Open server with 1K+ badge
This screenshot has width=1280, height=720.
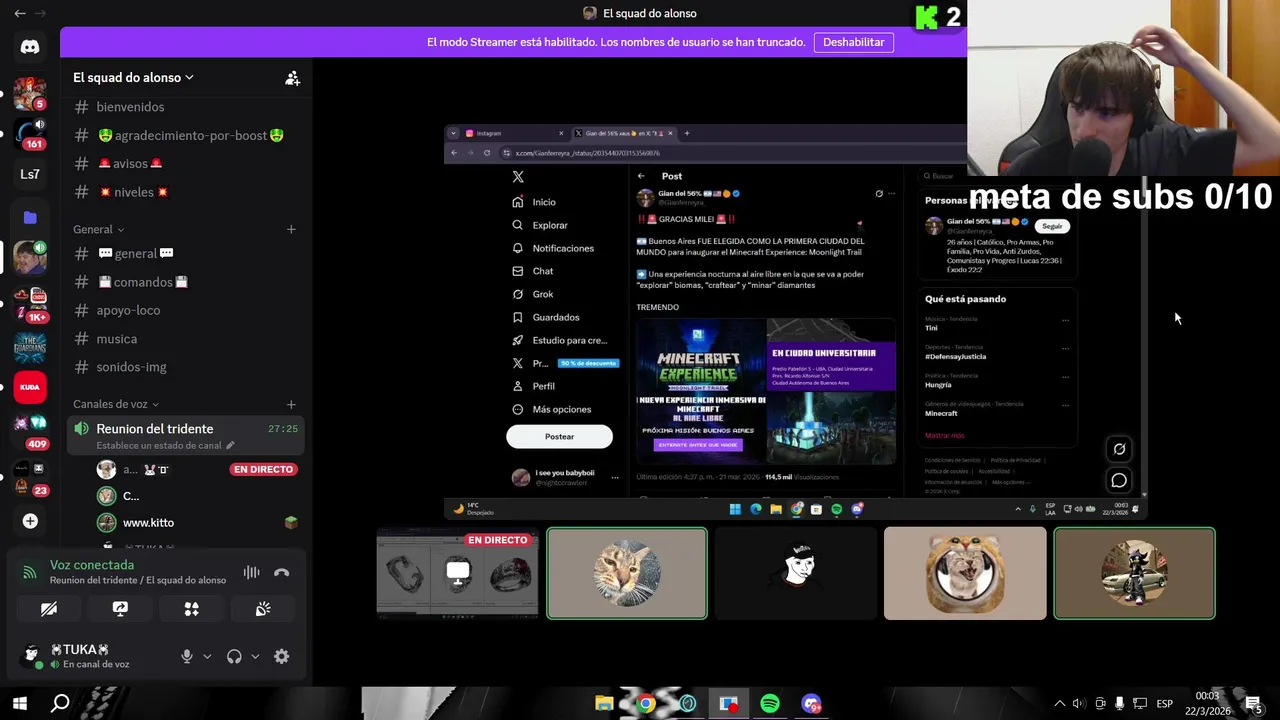point(30,304)
